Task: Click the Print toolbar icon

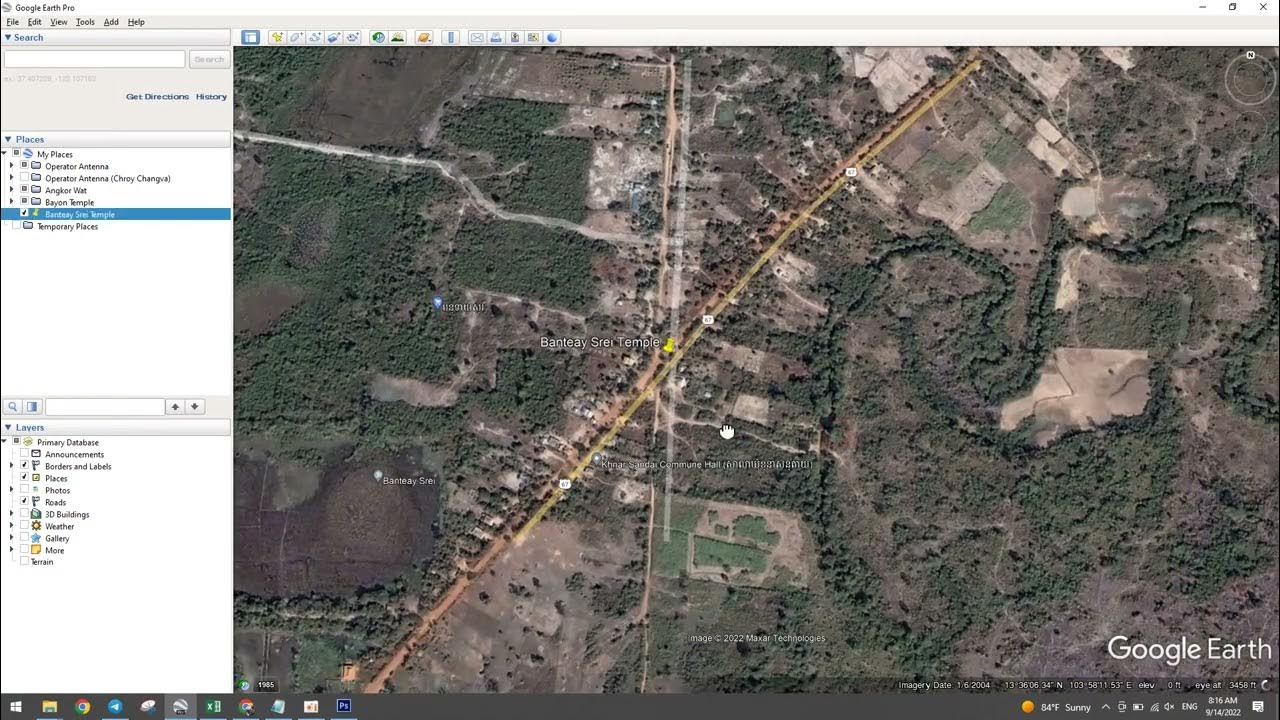Action: tap(496, 37)
